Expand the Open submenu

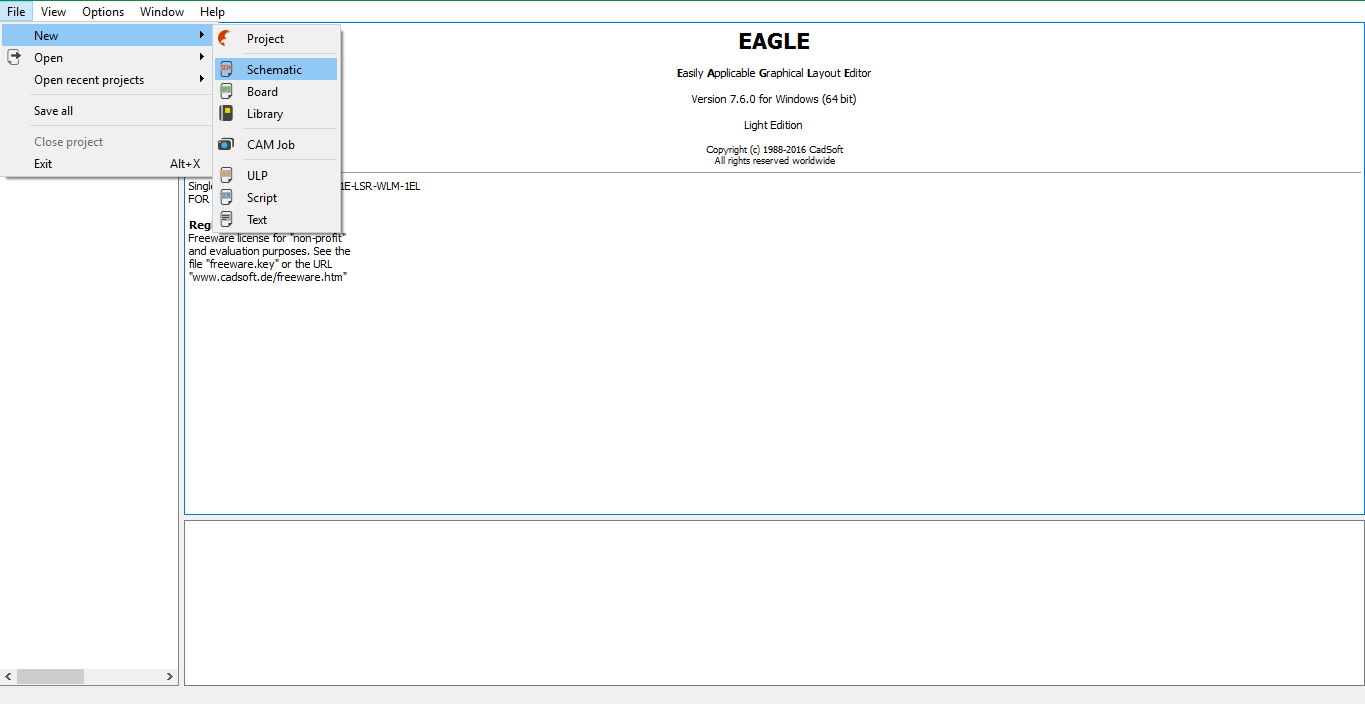(106, 58)
